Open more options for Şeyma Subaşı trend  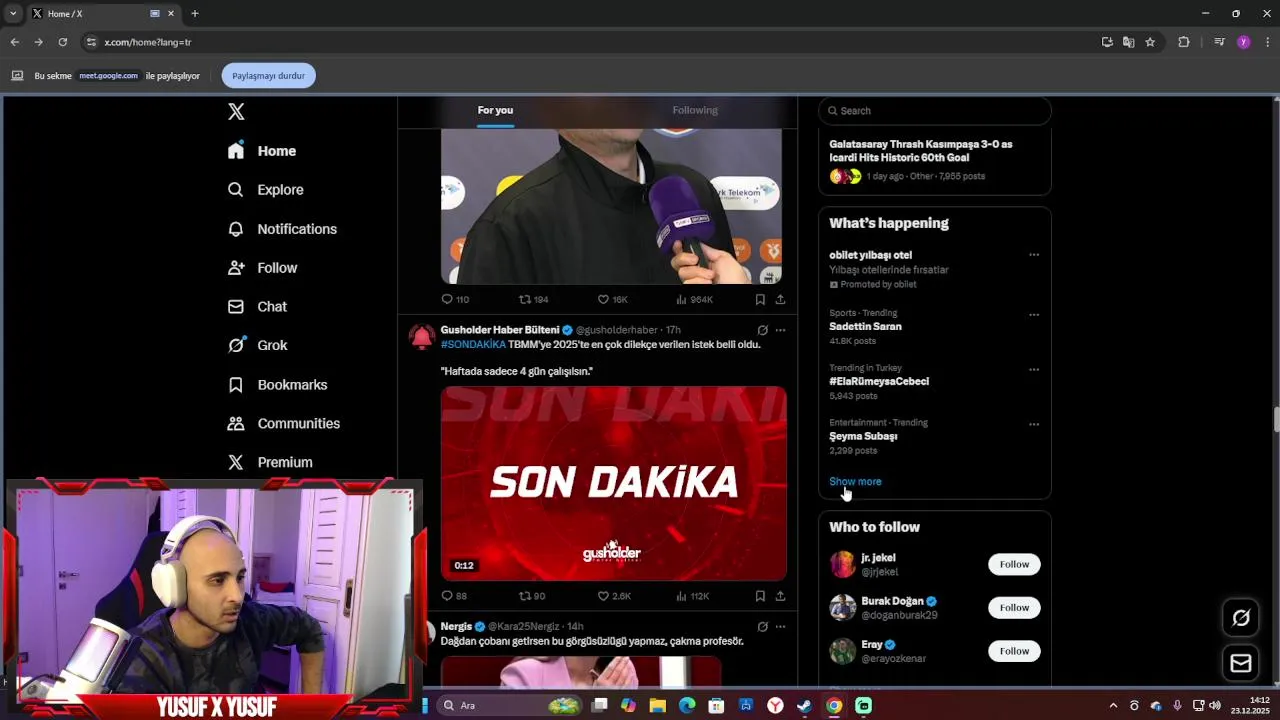1034,424
